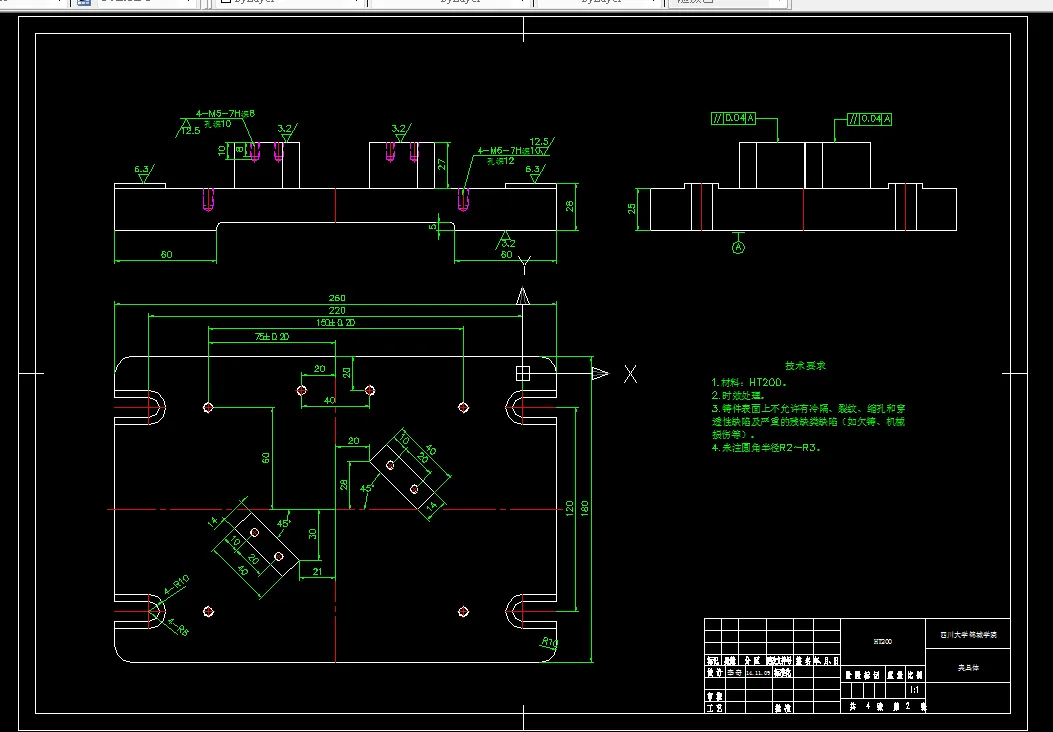Select the note about 未注圆角半径R2~R3
Viewport: 1053px width, 732px height.
pos(766,447)
